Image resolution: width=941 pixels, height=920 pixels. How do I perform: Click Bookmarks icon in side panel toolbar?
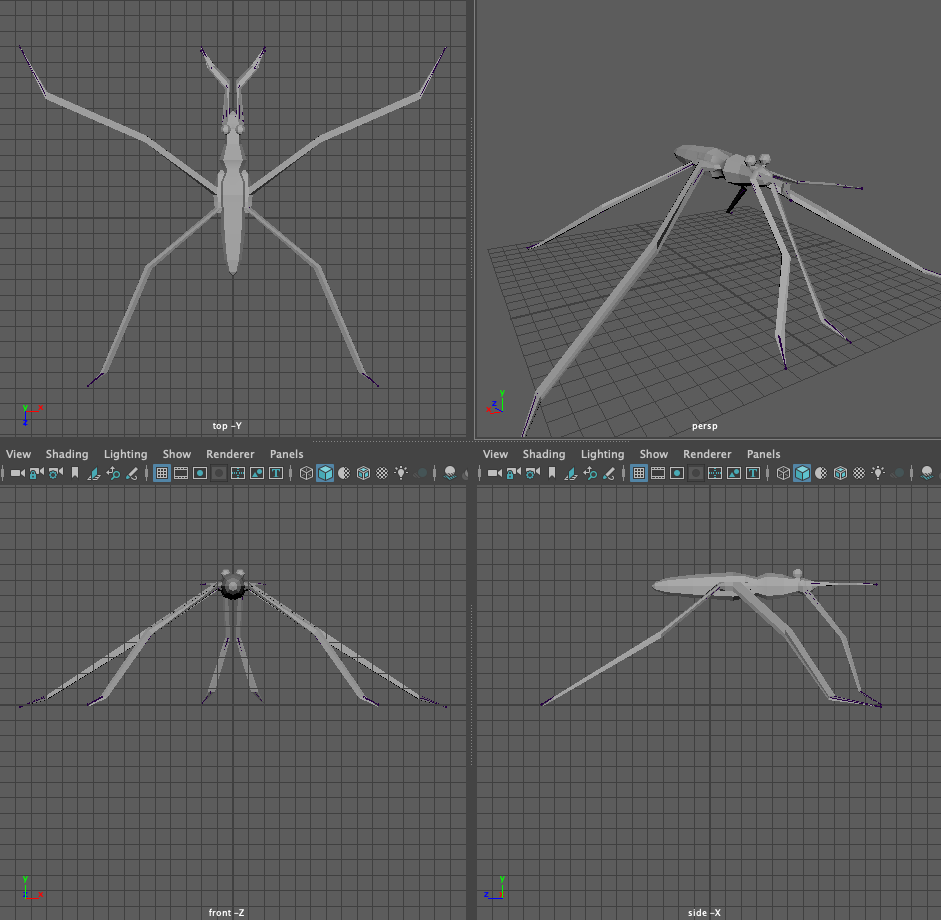[x=552, y=474]
